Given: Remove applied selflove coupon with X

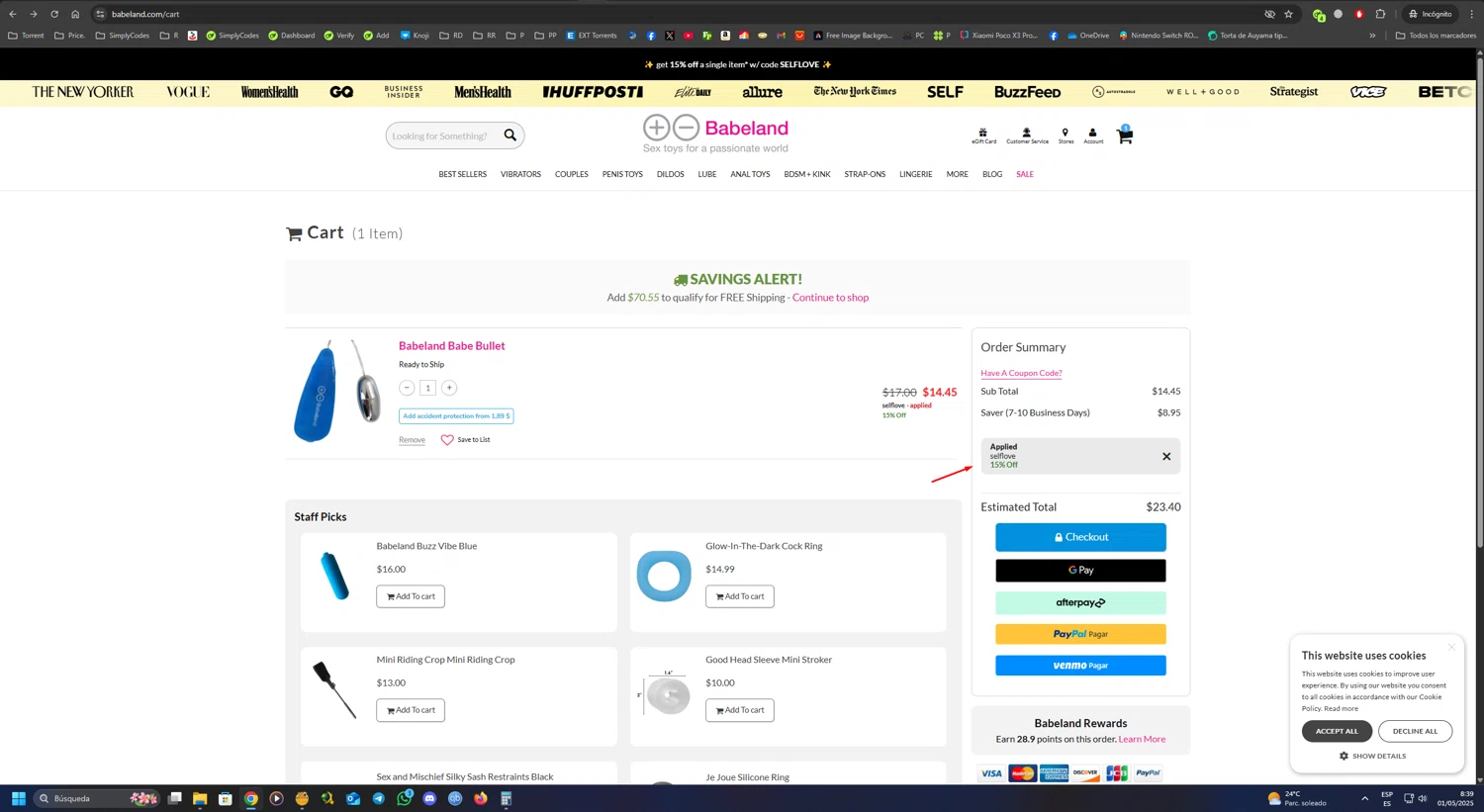Looking at the screenshot, I should (x=1166, y=456).
